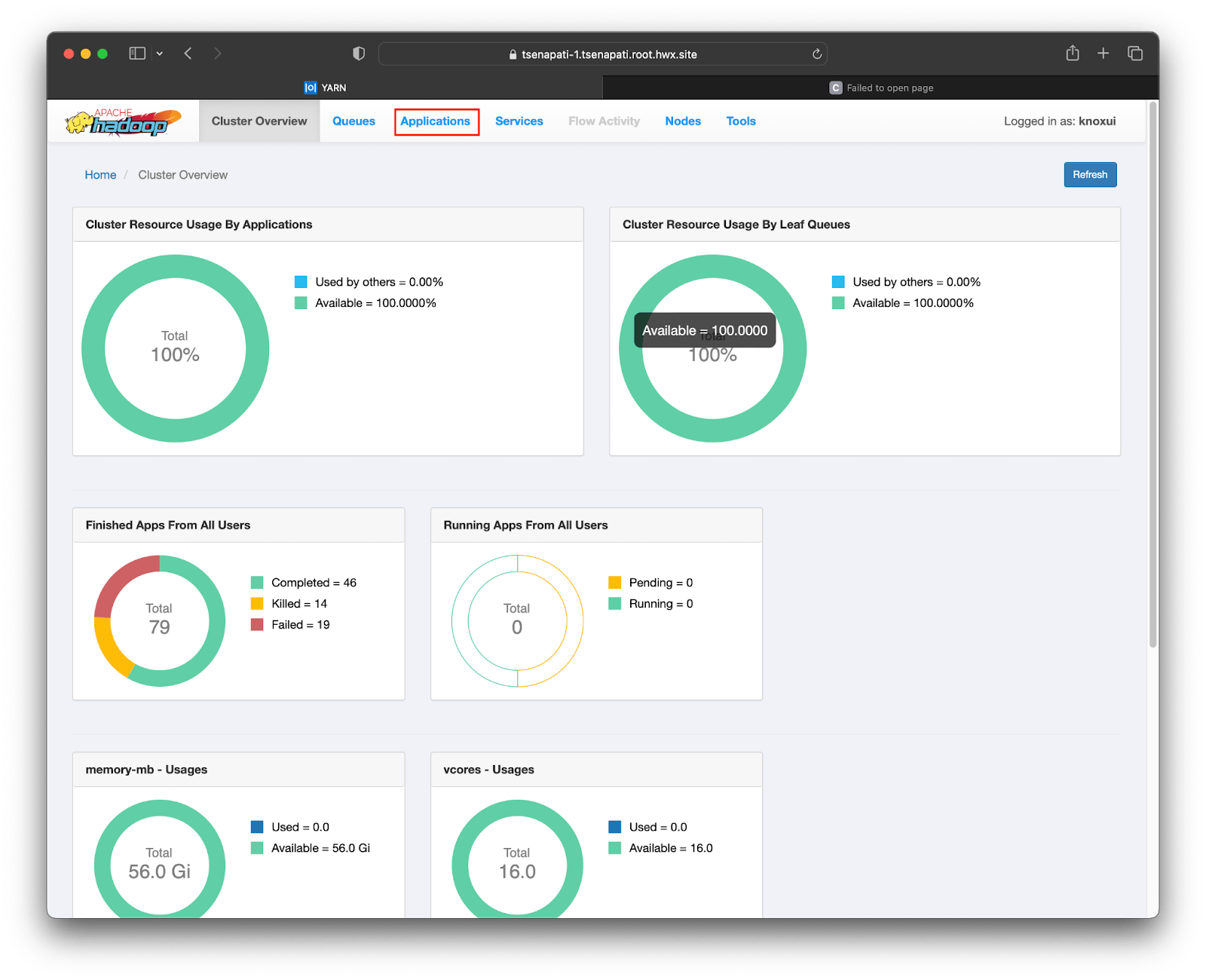Viewport: 1206px width, 980px height.
Task: Go to Home via the breadcrumb link
Action: 100,174
